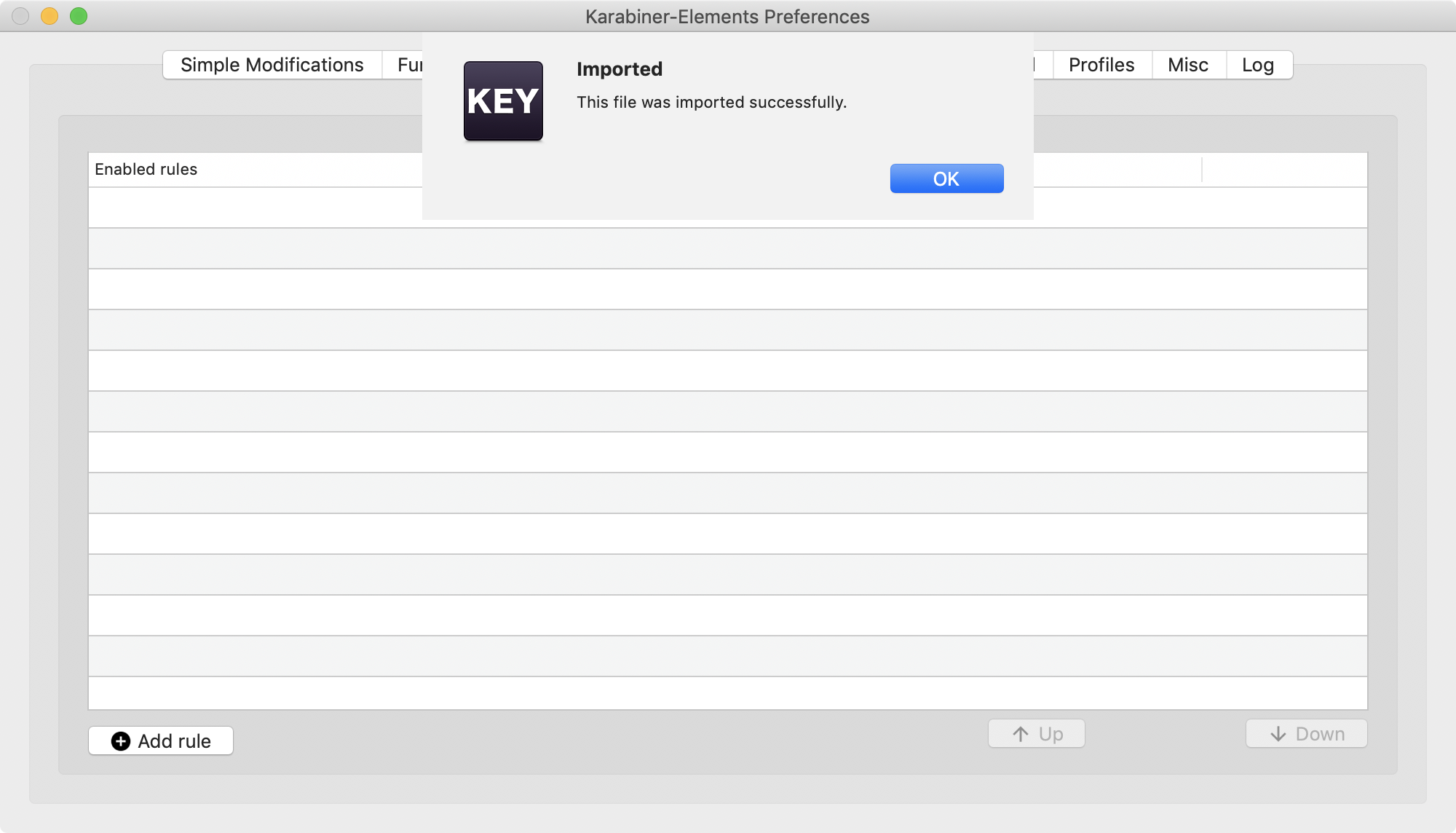Viewport: 1456px width, 833px height.
Task: Select the first empty row in rules list
Action: coord(218,206)
